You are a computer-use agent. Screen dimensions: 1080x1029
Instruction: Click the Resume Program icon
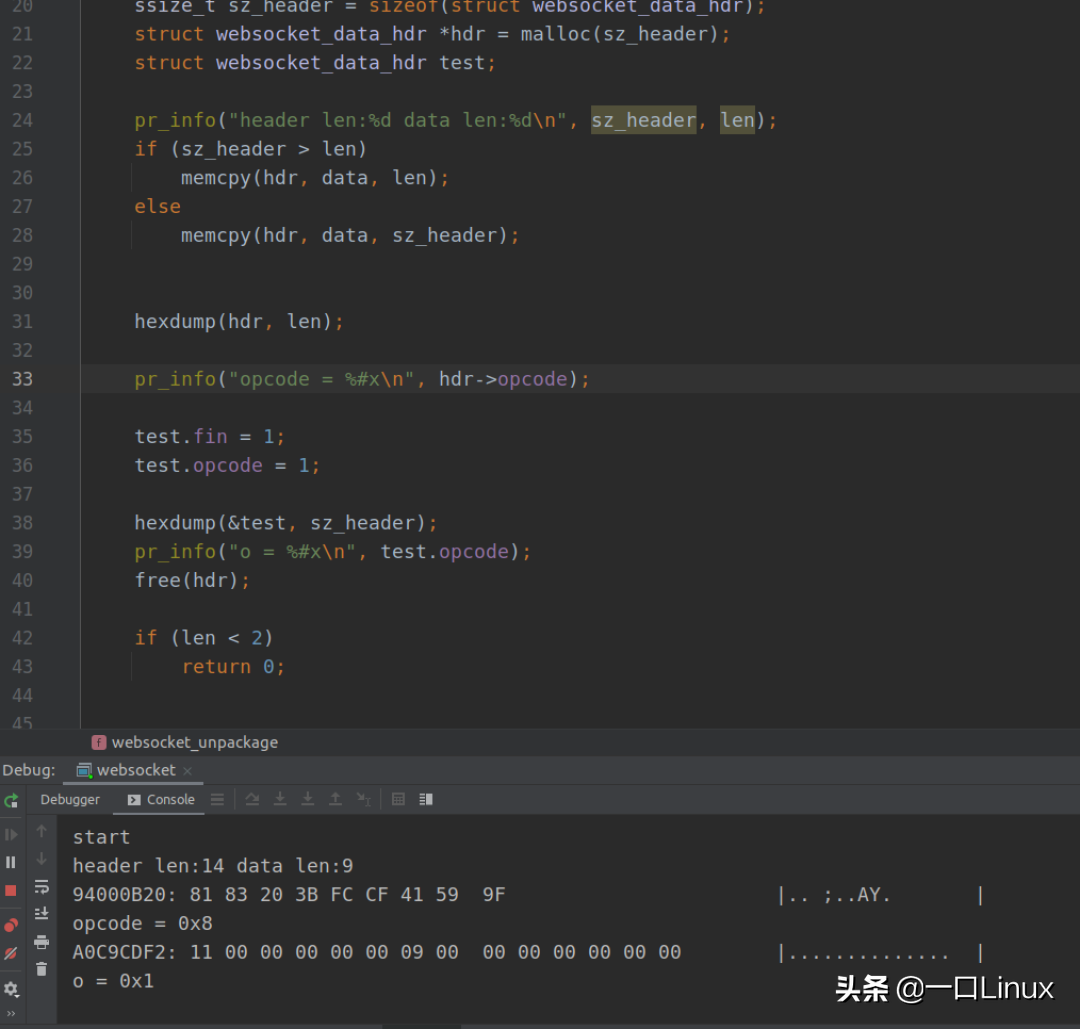[11, 835]
